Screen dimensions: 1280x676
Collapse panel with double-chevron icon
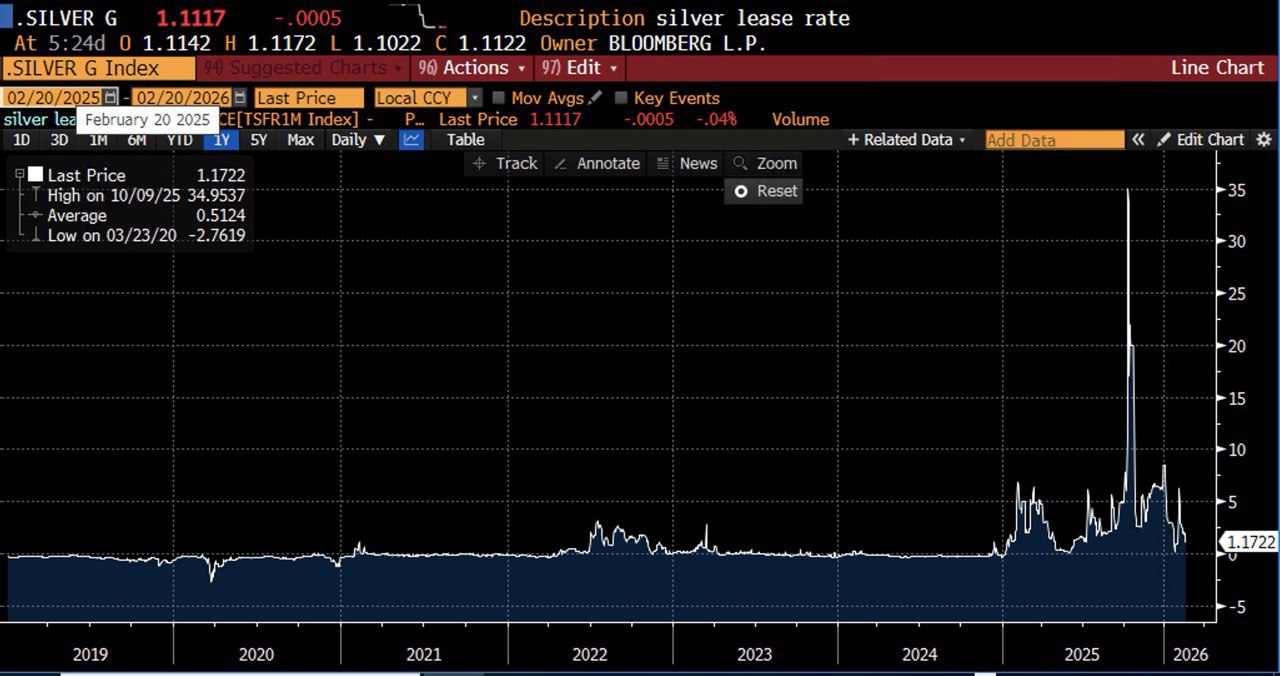click(x=1138, y=140)
